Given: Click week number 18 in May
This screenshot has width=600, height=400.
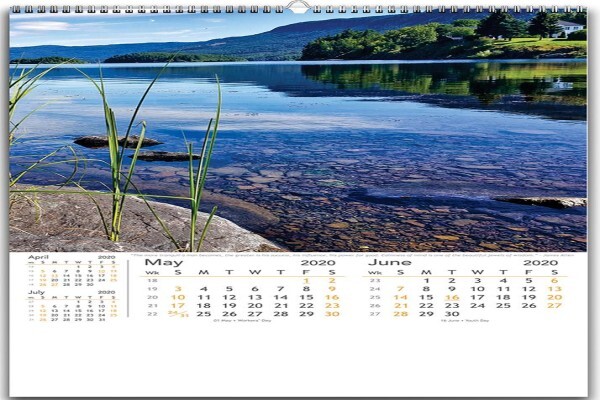Looking at the screenshot, I should point(152,281).
